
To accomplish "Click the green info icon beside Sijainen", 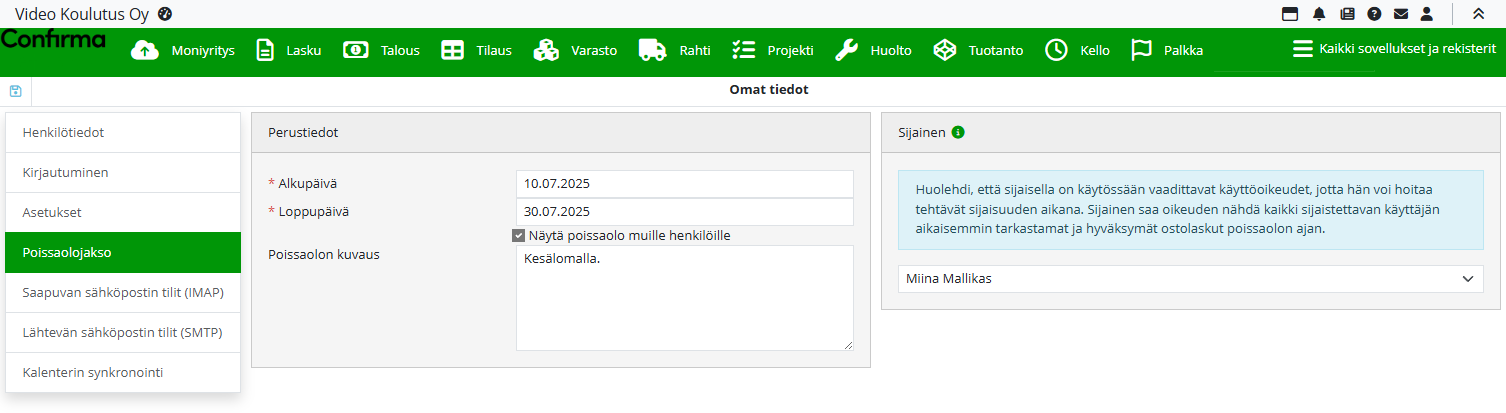I will (958, 132).
